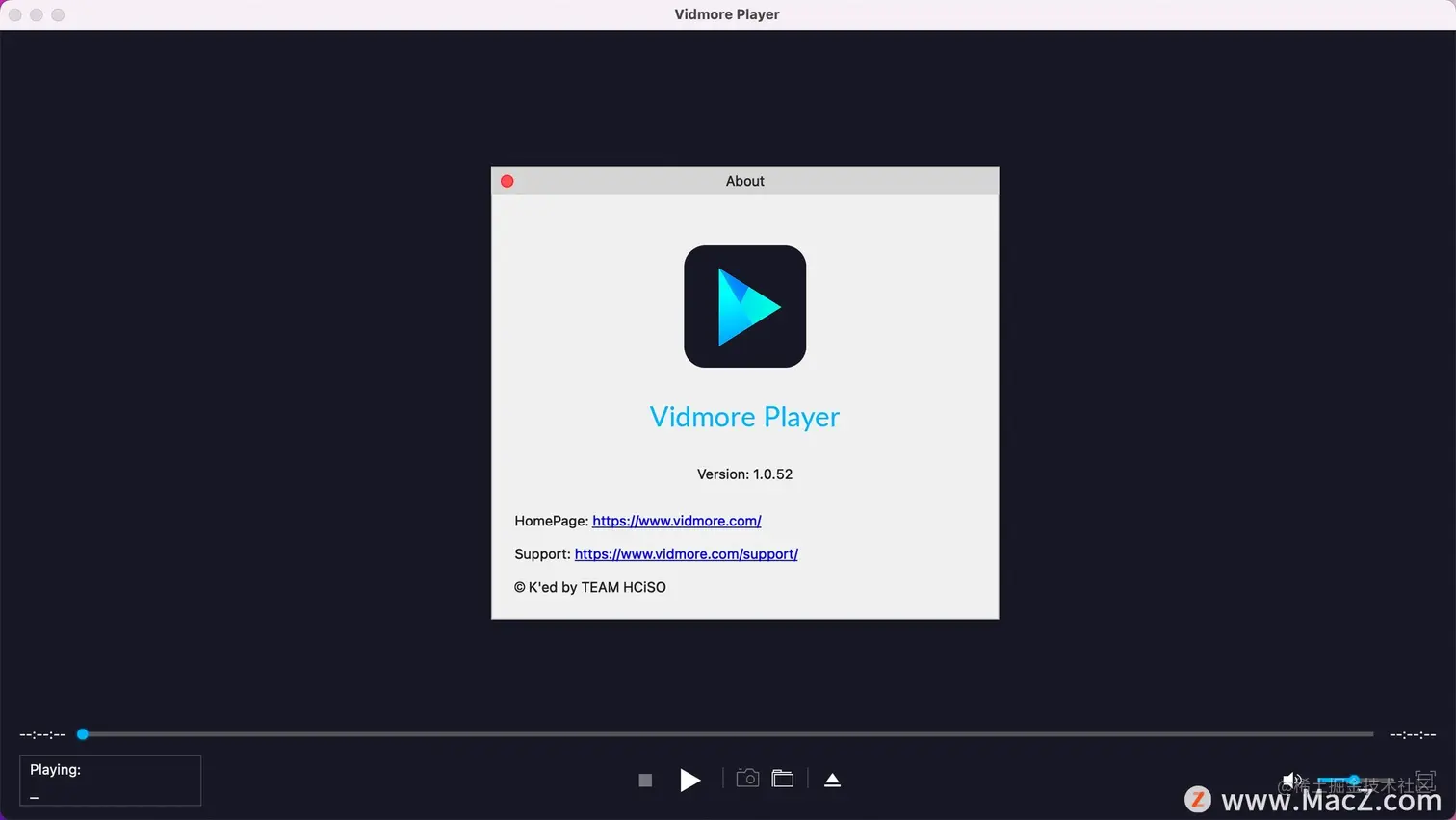Click the 'Support:' label
Viewport: 1456px width, 820px height.
[543, 554]
